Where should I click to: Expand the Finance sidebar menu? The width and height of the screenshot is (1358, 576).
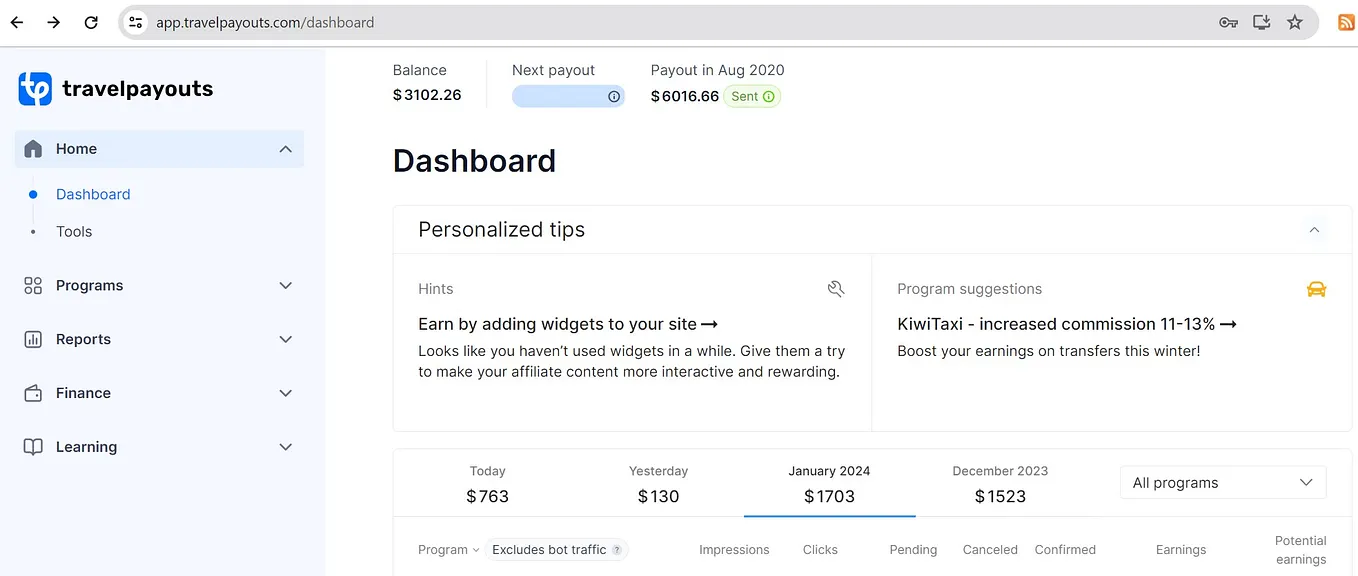click(x=285, y=393)
